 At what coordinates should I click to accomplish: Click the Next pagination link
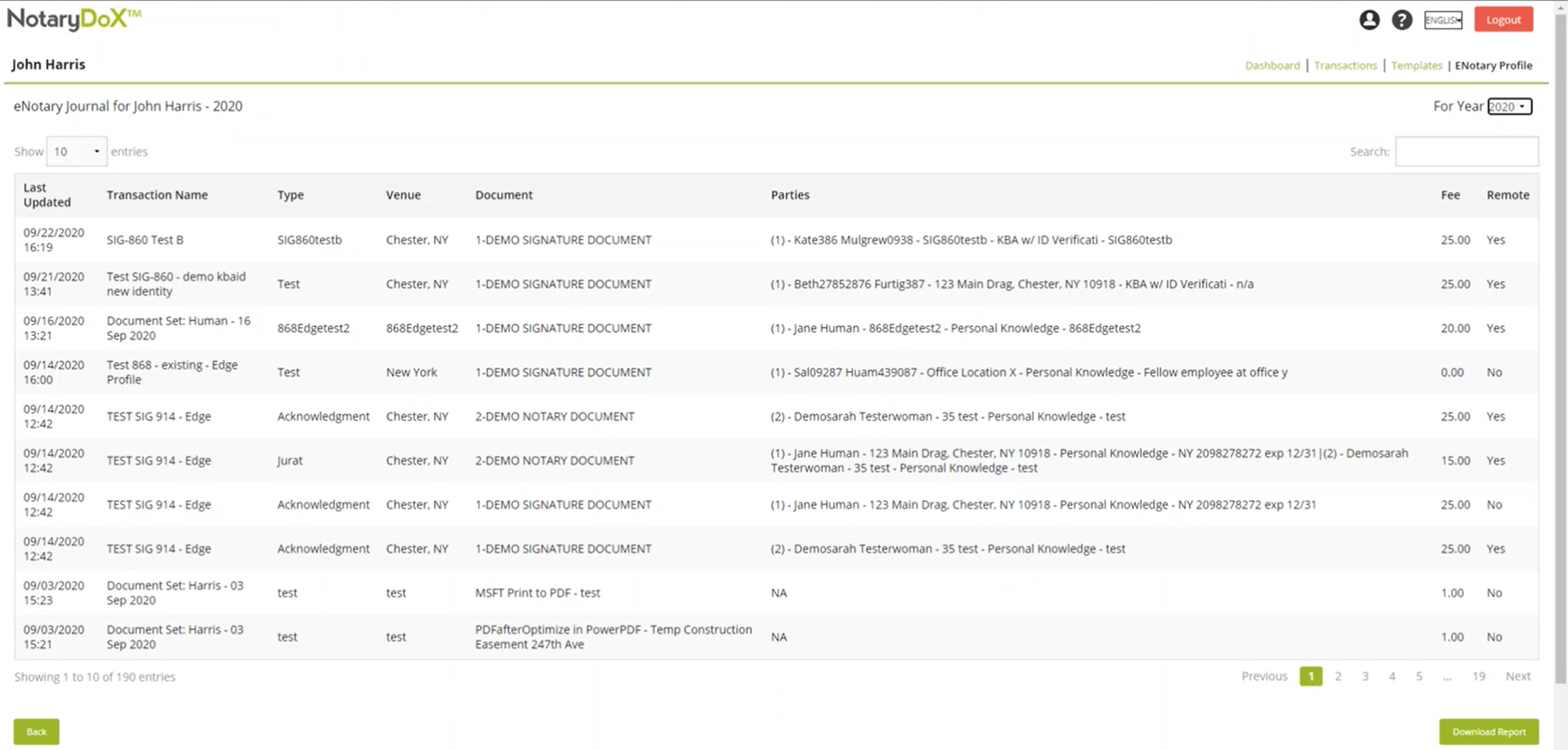click(1518, 676)
